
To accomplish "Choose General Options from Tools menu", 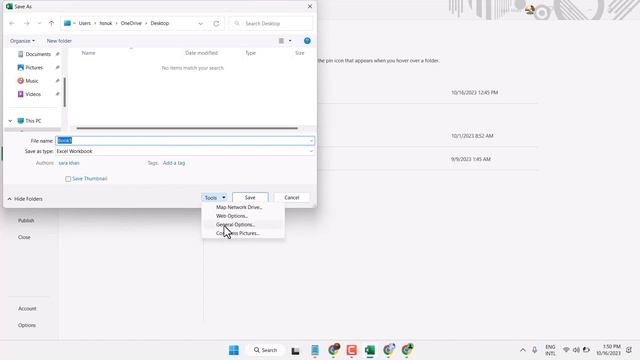I will tap(235, 224).
